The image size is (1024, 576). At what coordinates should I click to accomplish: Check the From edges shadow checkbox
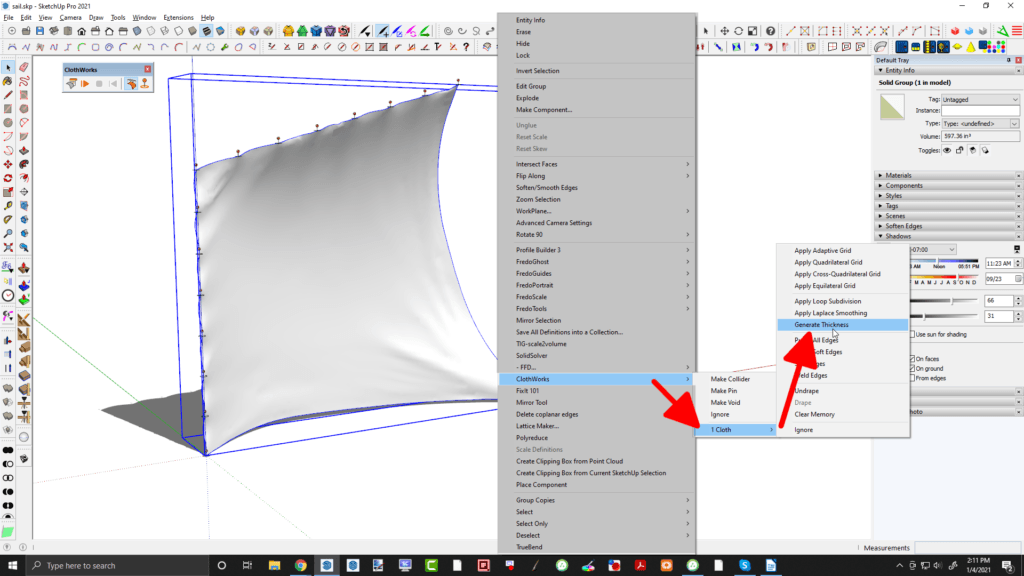coord(912,378)
